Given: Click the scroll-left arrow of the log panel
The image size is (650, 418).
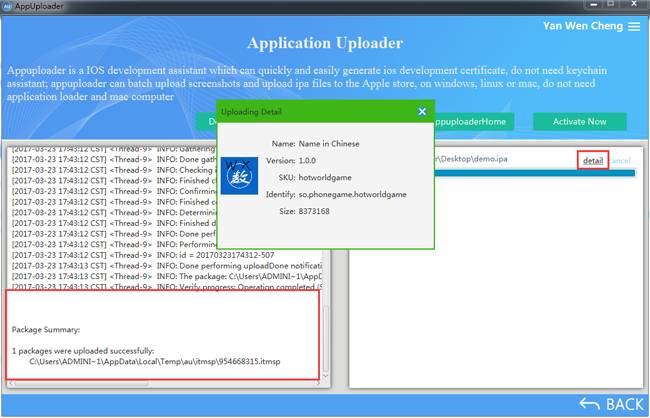Looking at the screenshot, I should point(10,383).
